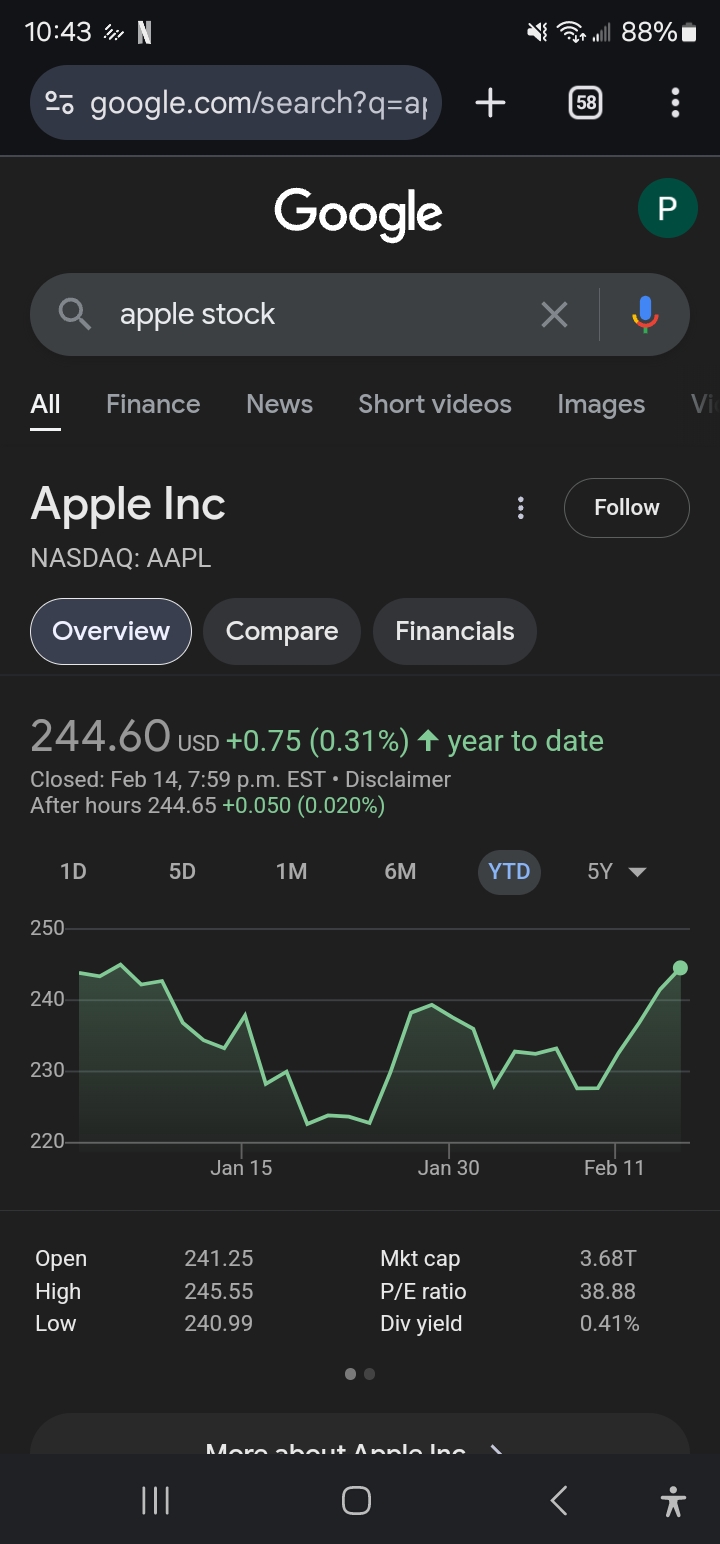Open the News results tab
720x1544 pixels.
tap(279, 404)
